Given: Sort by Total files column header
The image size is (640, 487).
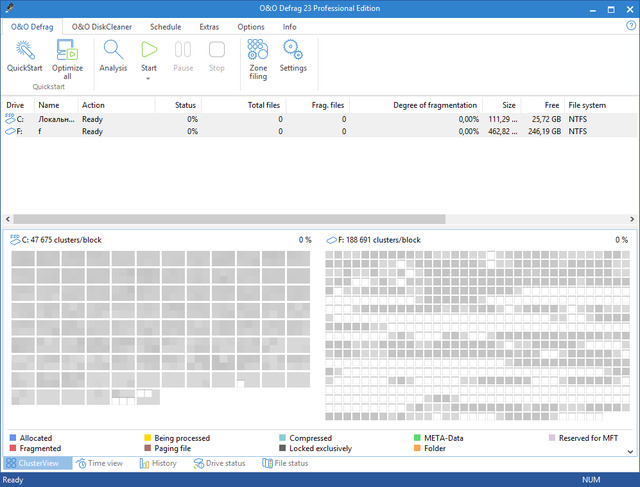Looking at the screenshot, I should (244, 105).
